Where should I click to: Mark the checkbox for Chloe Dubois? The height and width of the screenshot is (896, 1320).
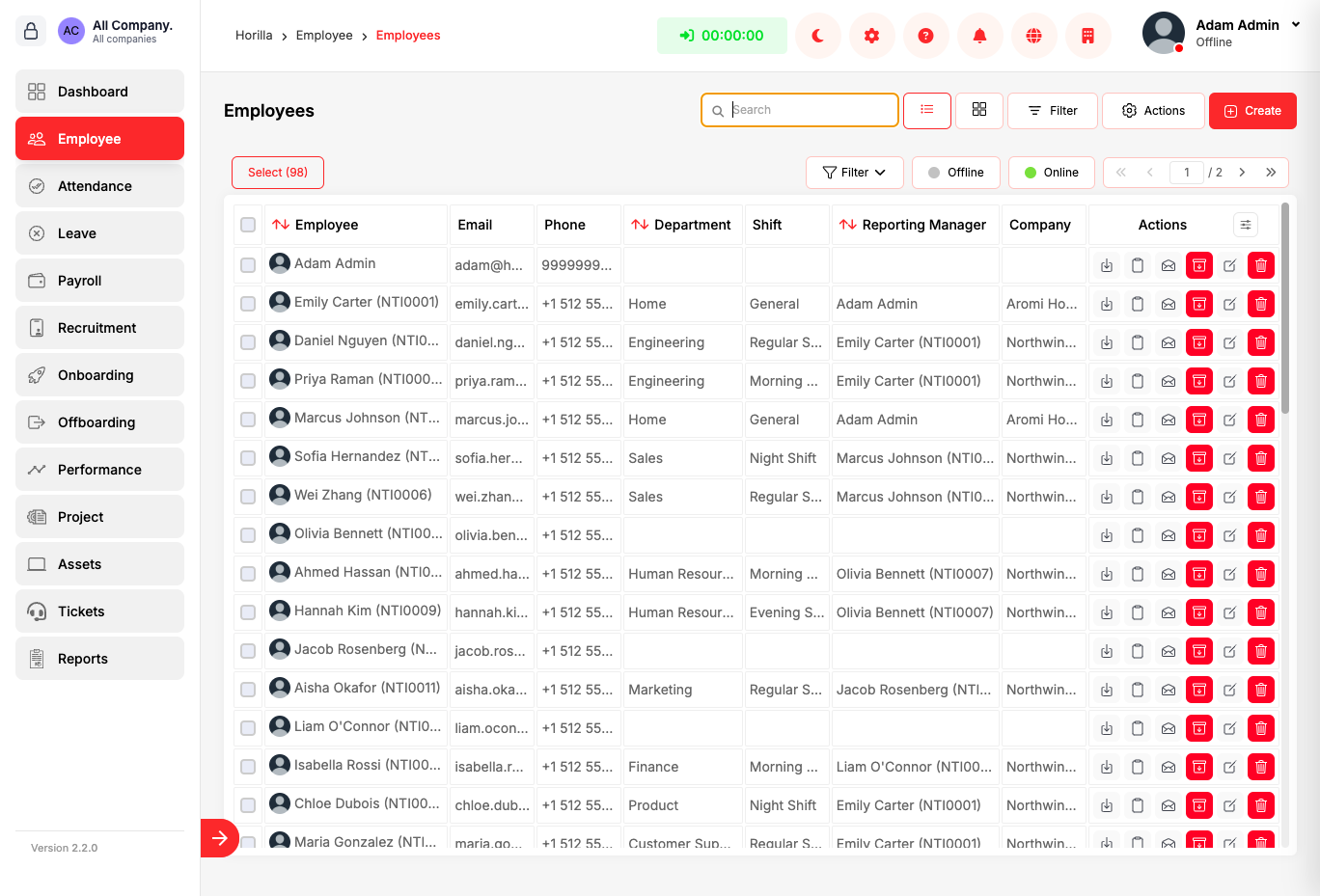click(x=248, y=805)
